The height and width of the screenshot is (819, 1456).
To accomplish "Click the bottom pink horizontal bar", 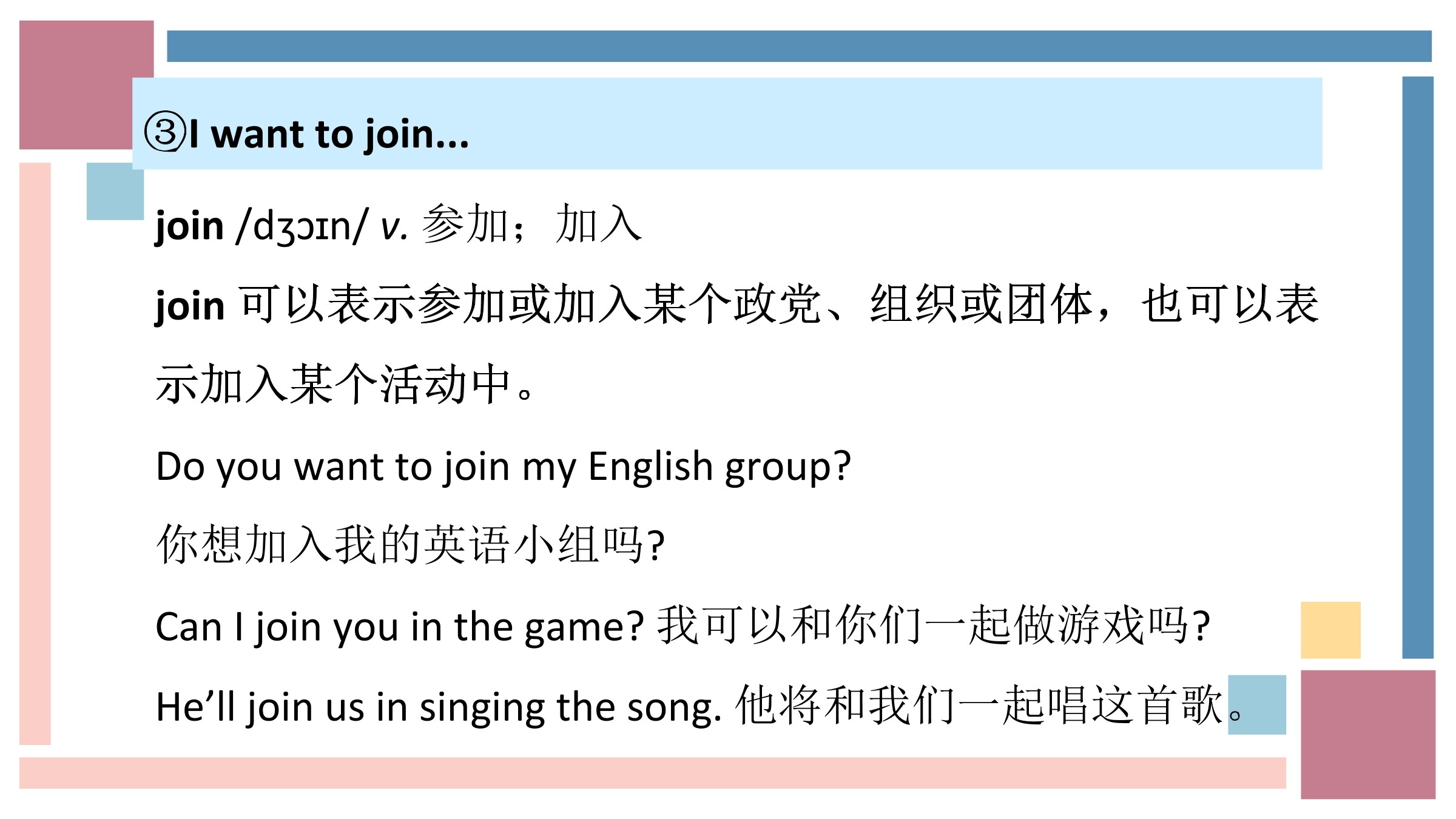I will [653, 773].
